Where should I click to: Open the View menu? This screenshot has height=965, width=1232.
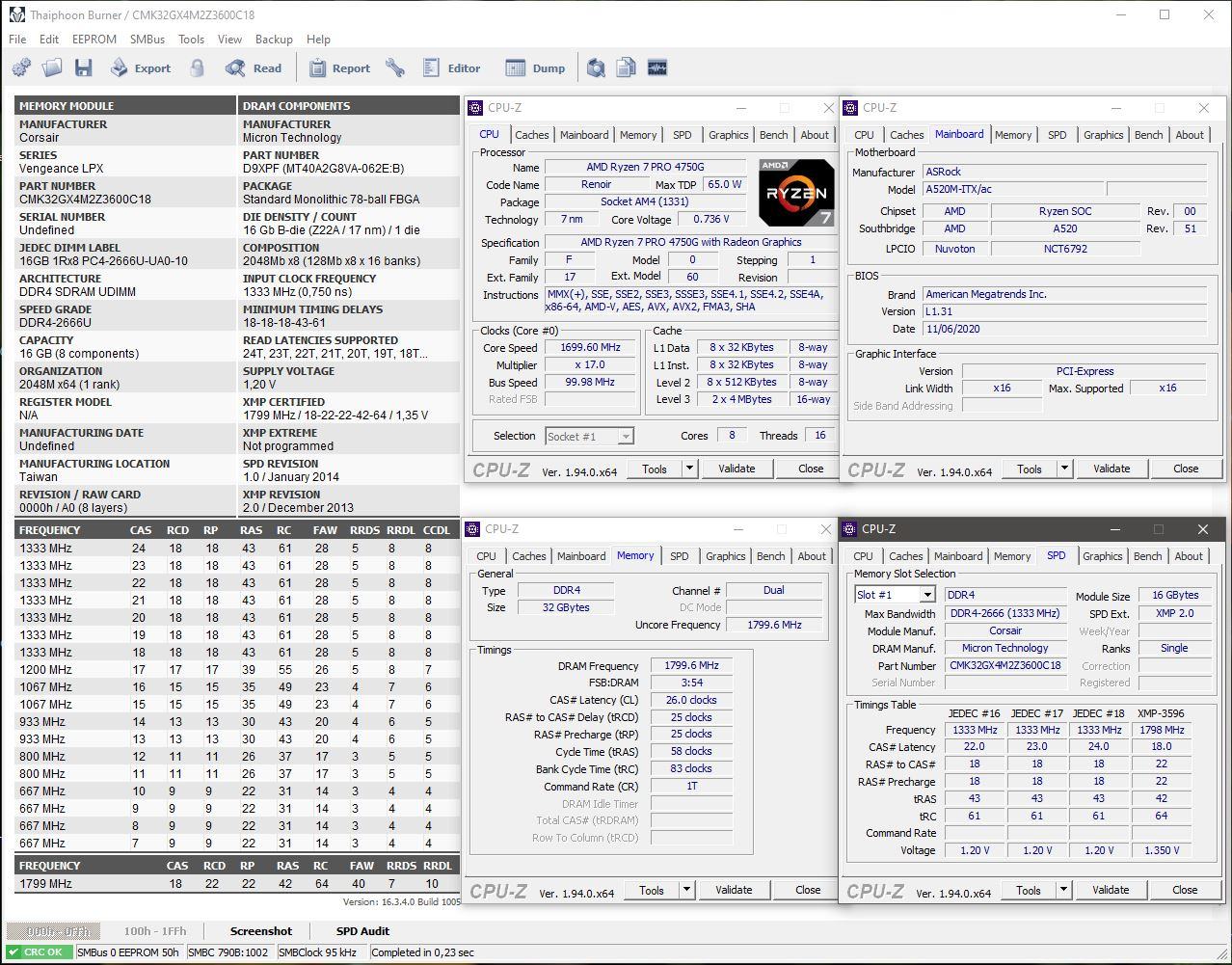point(229,40)
